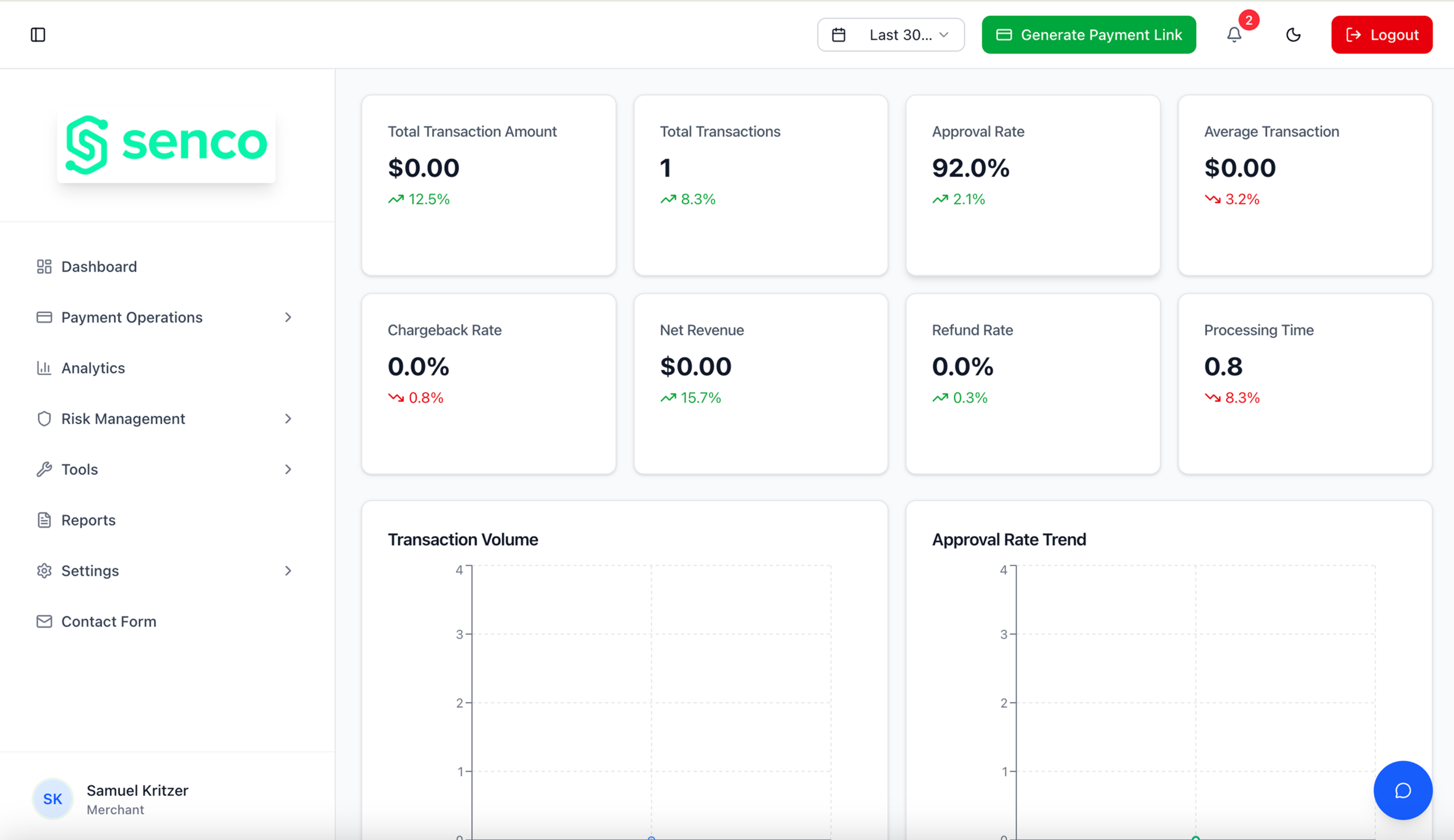The image size is (1454, 840).
Task: Click the Analytics bar chart icon
Action: (x=44, y=368)
